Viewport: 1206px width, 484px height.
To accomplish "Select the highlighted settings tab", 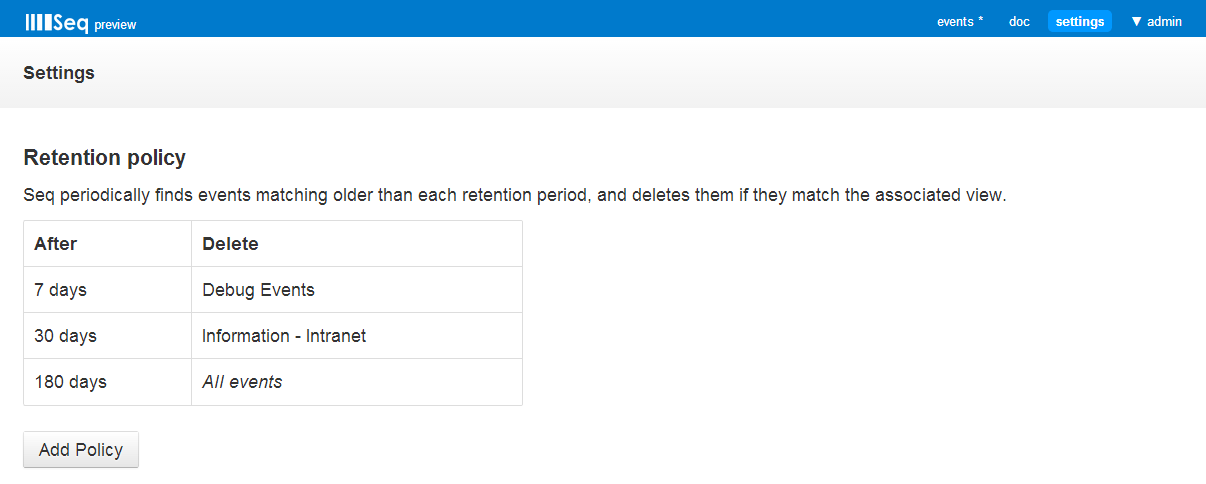I will coord(1080,21).
